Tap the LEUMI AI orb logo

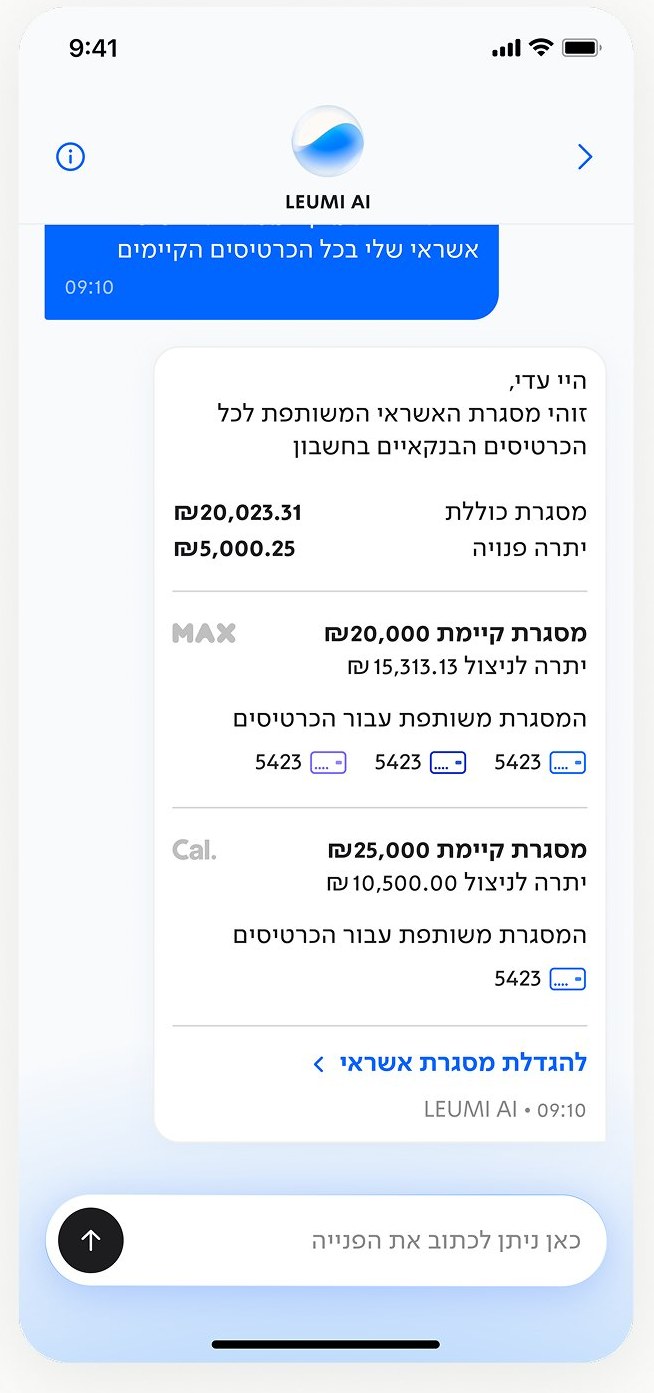tap(327, 141)
